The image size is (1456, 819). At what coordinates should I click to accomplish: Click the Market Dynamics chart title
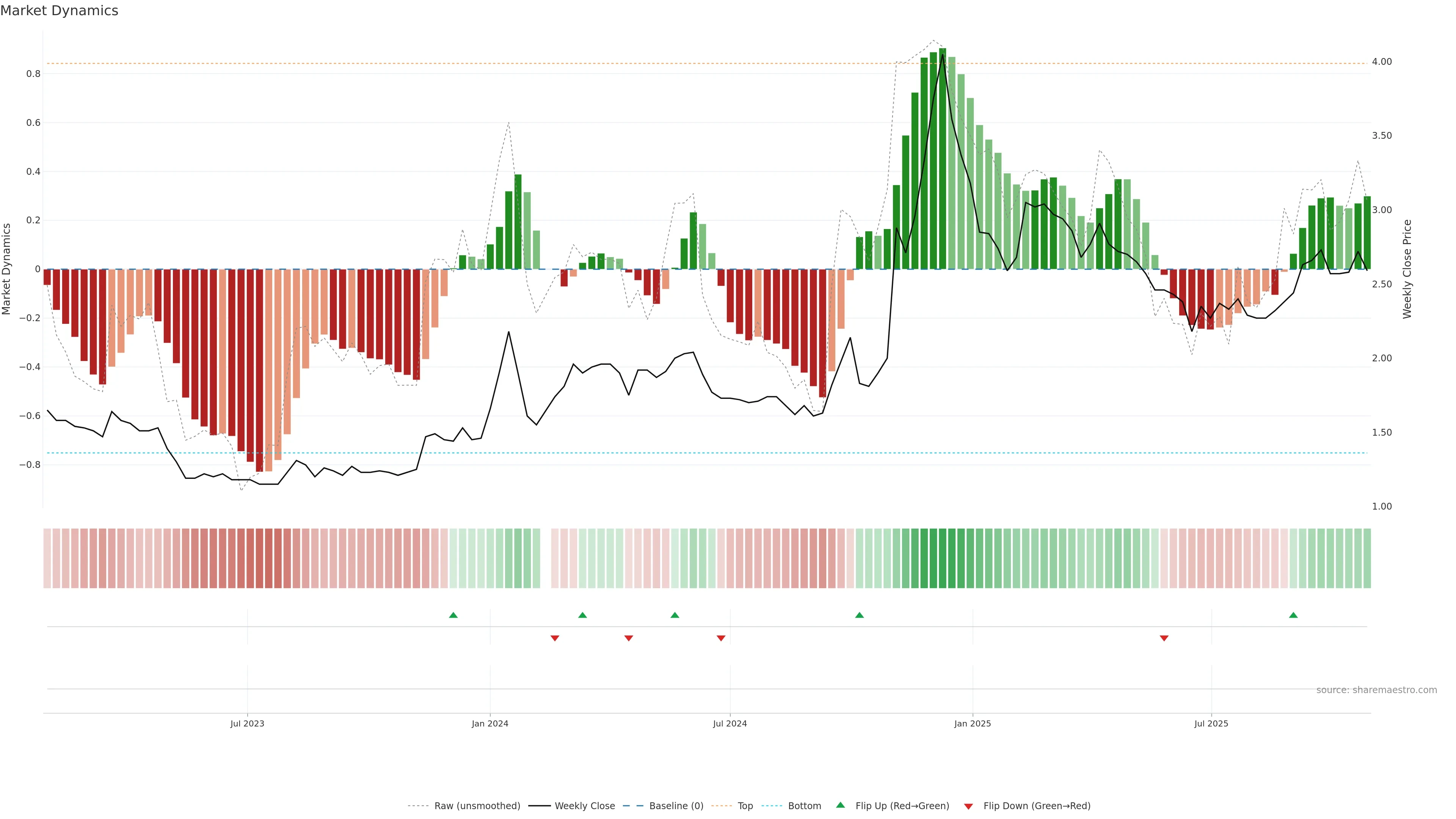click(60, 11)
